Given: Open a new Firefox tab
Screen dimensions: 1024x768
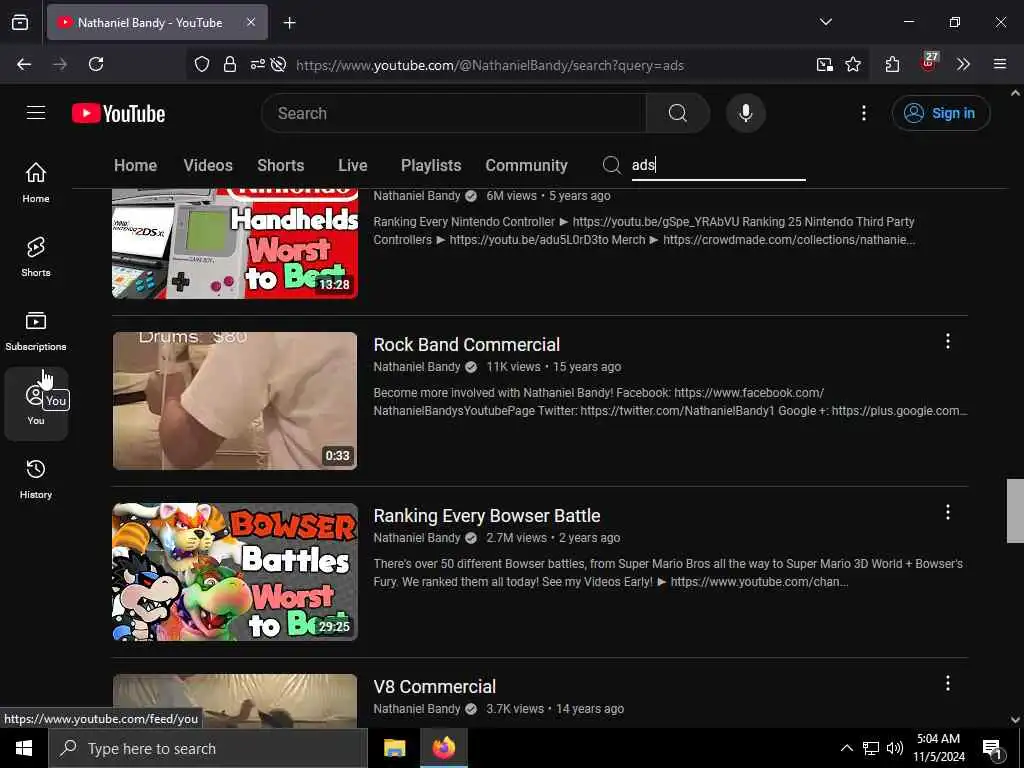Looking at the screenshot, I should pyautogui.click(x=289, y=23).
